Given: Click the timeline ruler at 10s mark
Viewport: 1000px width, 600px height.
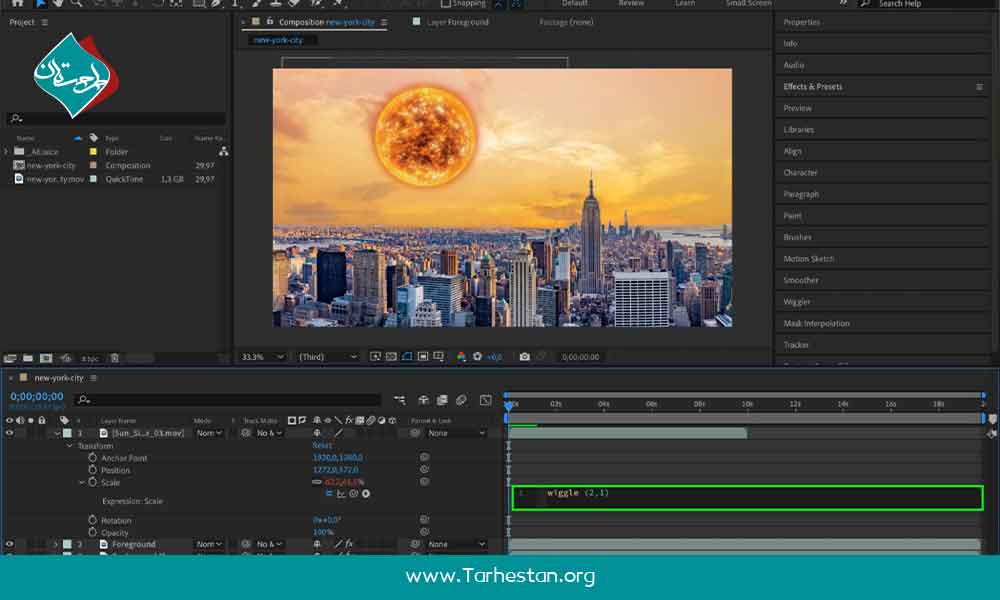Looking at the screenshot, I should pos(746,404).
